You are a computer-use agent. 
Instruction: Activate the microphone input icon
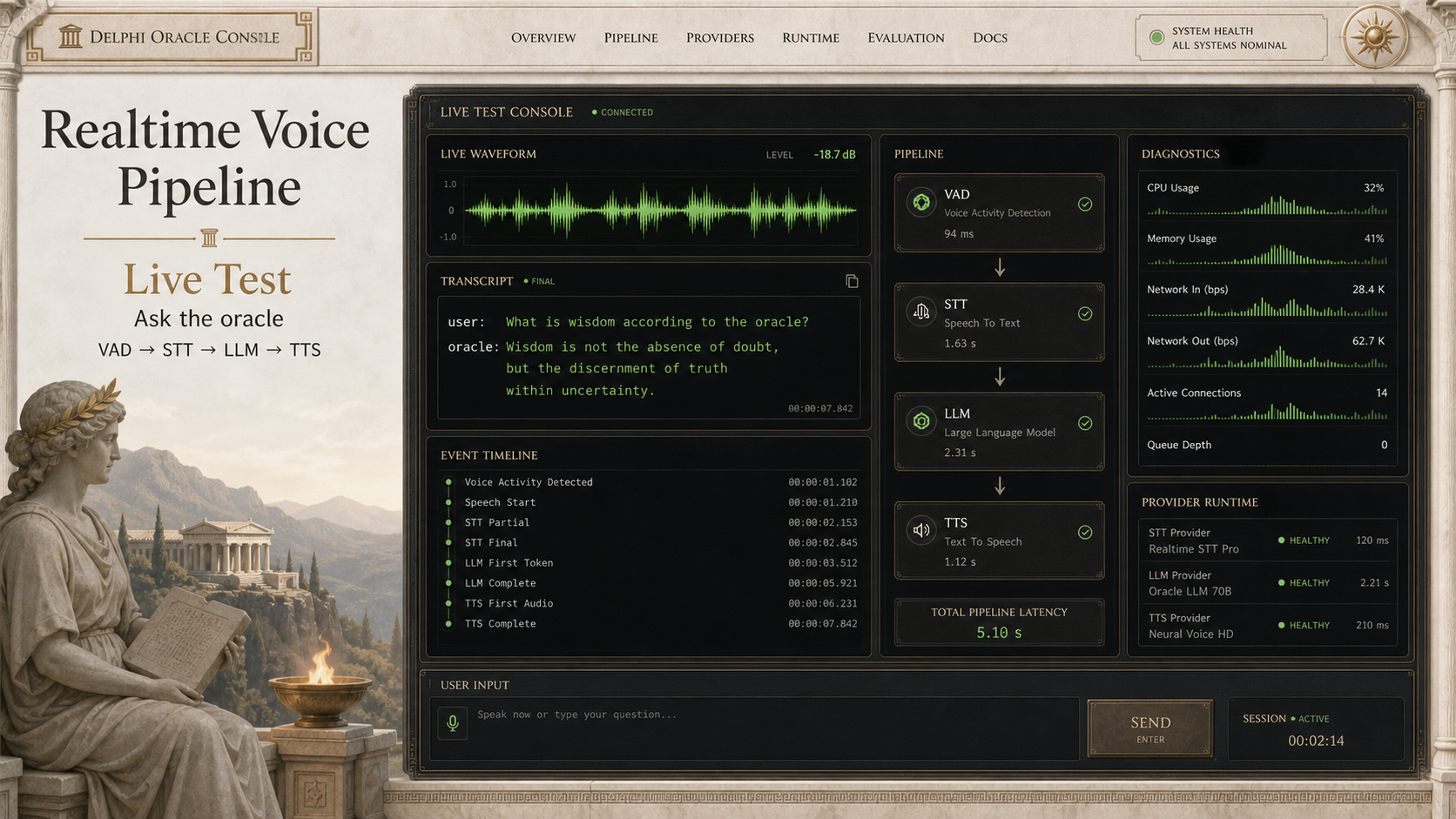(x=453, y=722)
